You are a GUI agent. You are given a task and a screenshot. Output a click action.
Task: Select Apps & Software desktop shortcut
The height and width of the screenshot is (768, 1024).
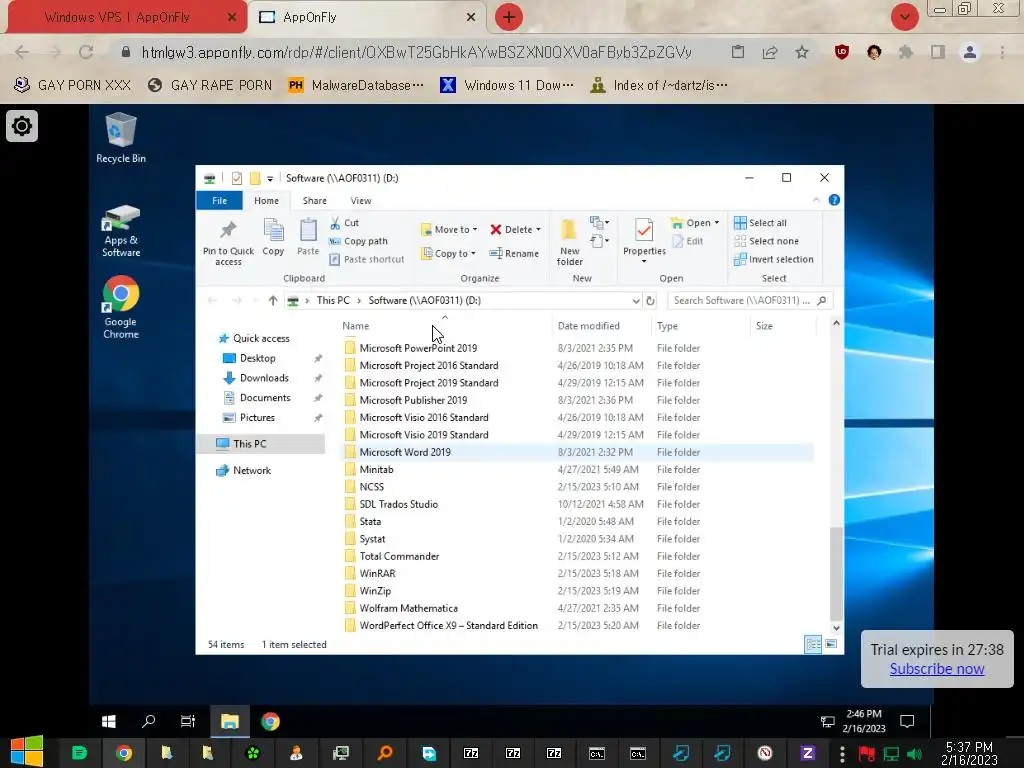(121, 231)
